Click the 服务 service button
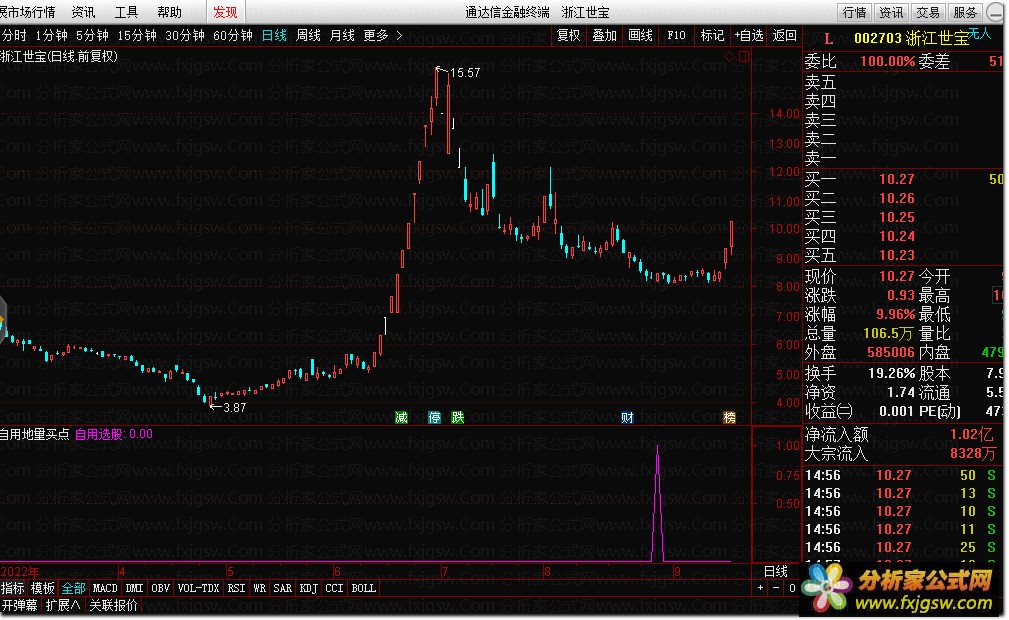The image size is (1009, 620). pos(965,12)
